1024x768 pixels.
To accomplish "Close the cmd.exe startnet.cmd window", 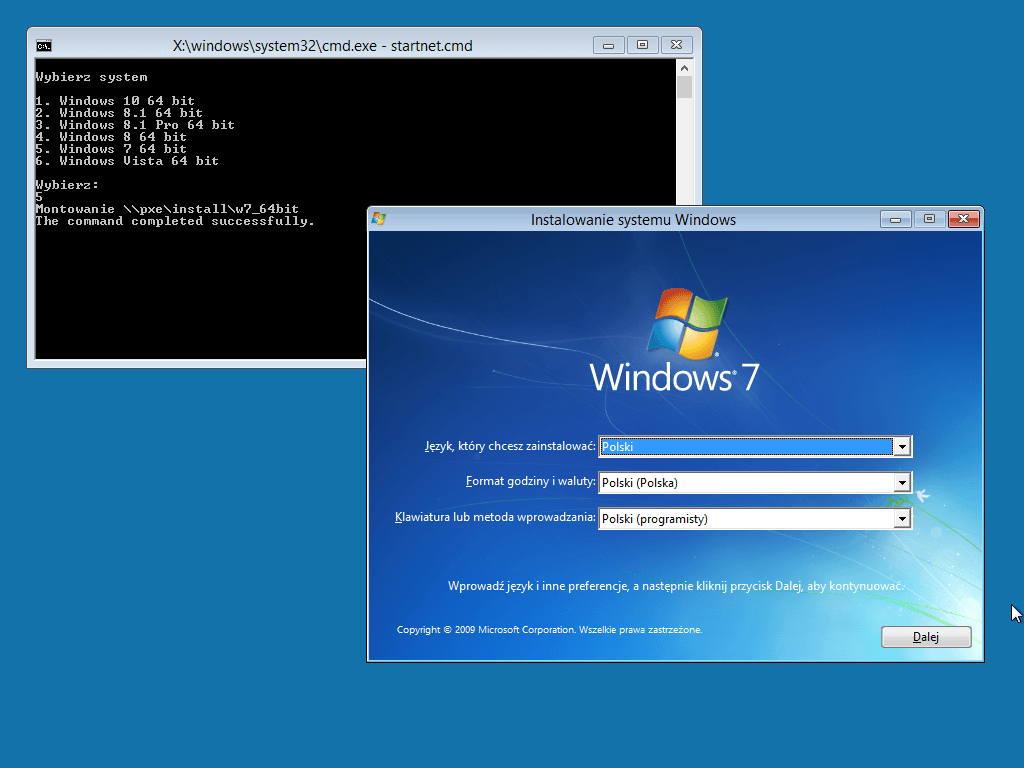I will (677, 45).
